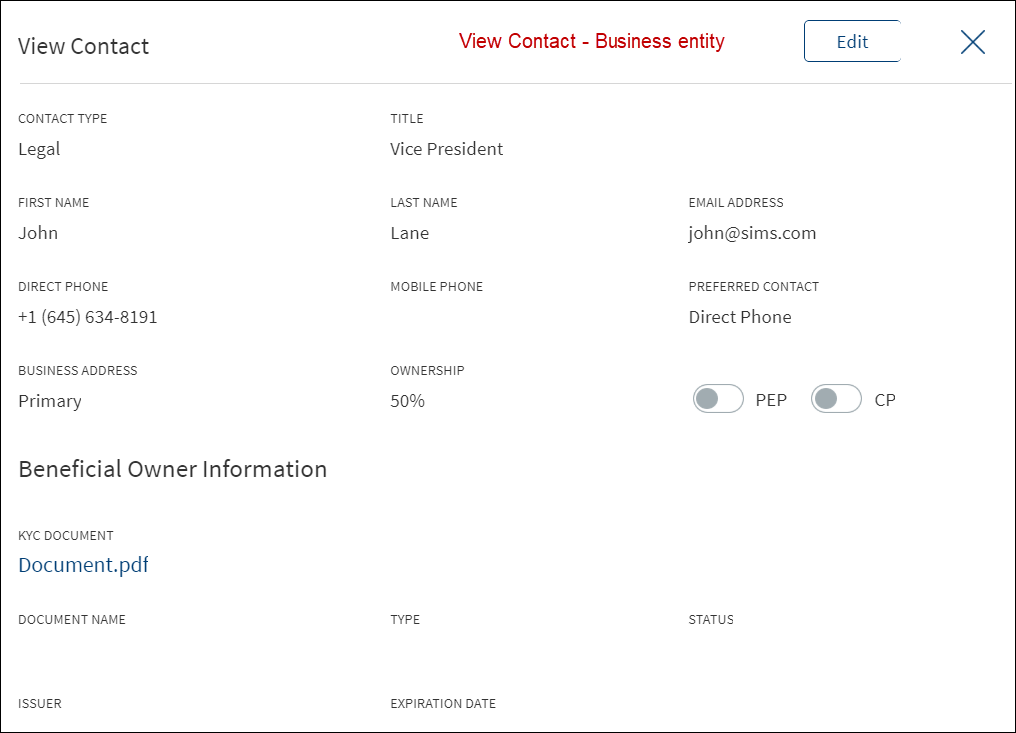Toggle the PEP switch

[x=718, y=399]
